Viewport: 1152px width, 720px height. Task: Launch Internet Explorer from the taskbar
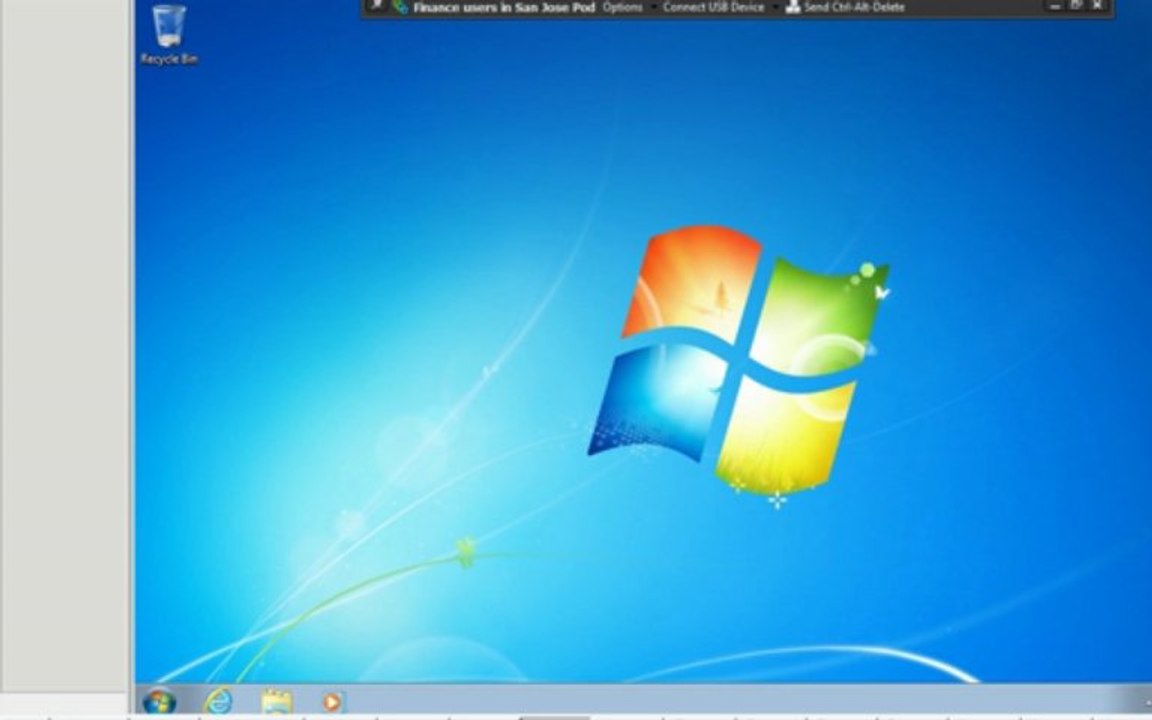point(218,702)
